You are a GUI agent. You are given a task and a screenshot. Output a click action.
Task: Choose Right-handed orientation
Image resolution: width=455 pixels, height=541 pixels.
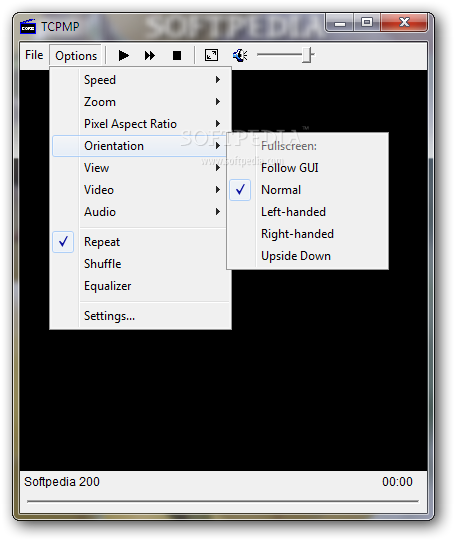click(x=308, y=234)
